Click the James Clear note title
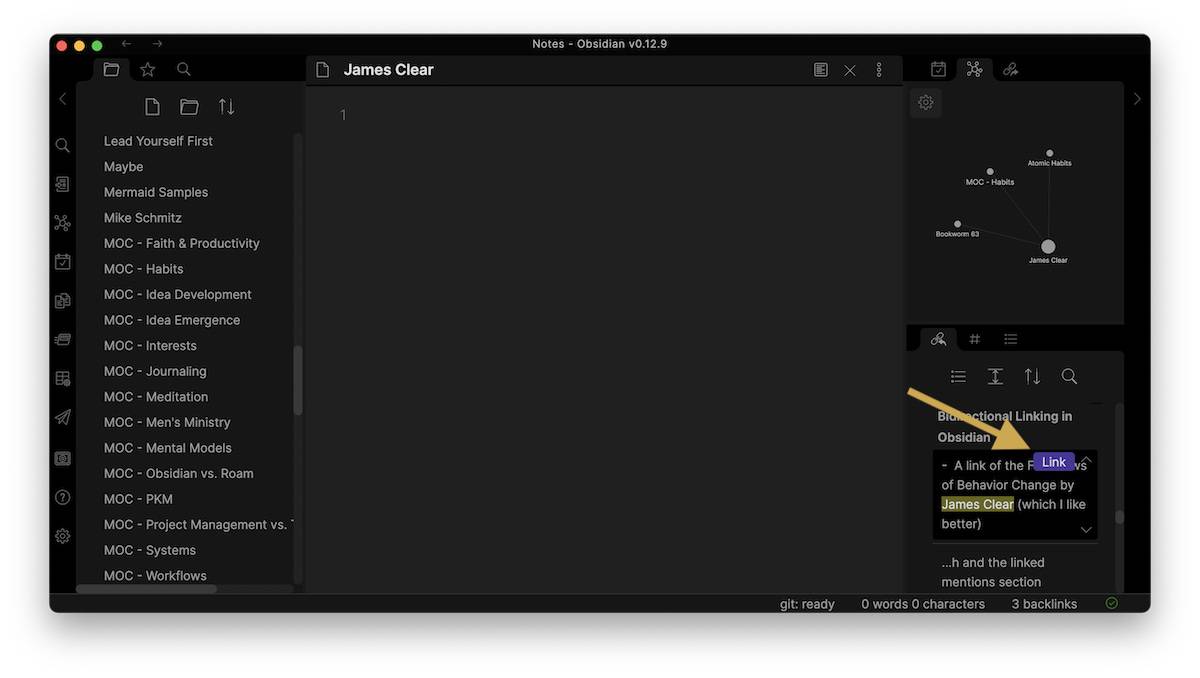Screen dimensions: 1200x678 388,70
